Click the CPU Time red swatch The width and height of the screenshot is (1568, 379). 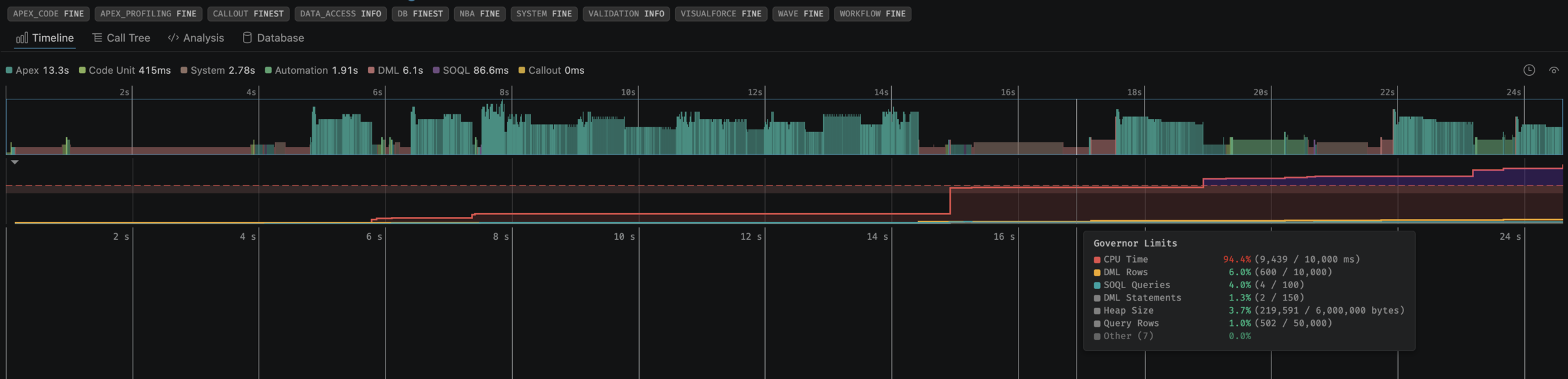(x=1097, y=260)
